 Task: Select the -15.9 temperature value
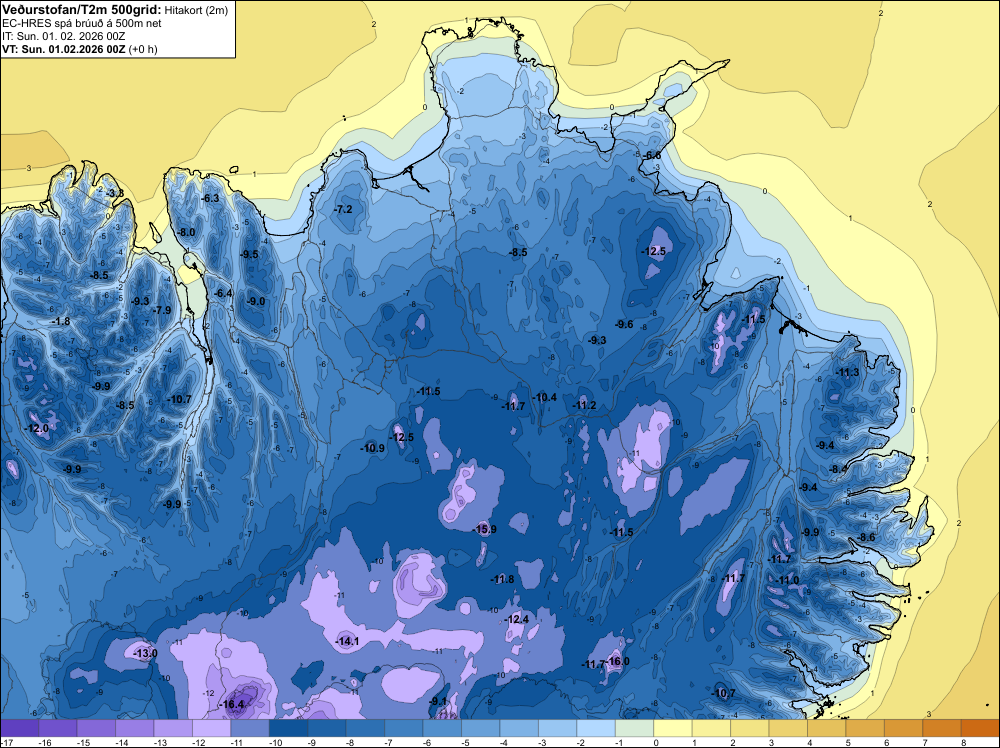484,529
